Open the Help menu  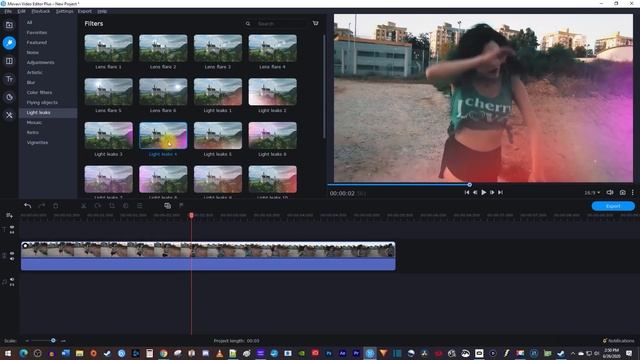[102, 11]
